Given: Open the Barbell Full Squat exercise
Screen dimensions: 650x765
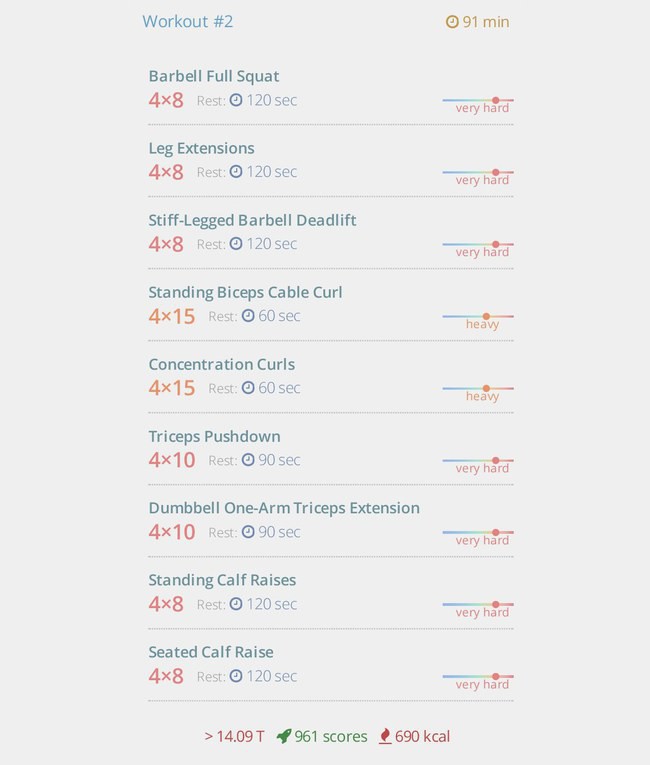Looking at the screenshot, I should [x=214, y=76].
